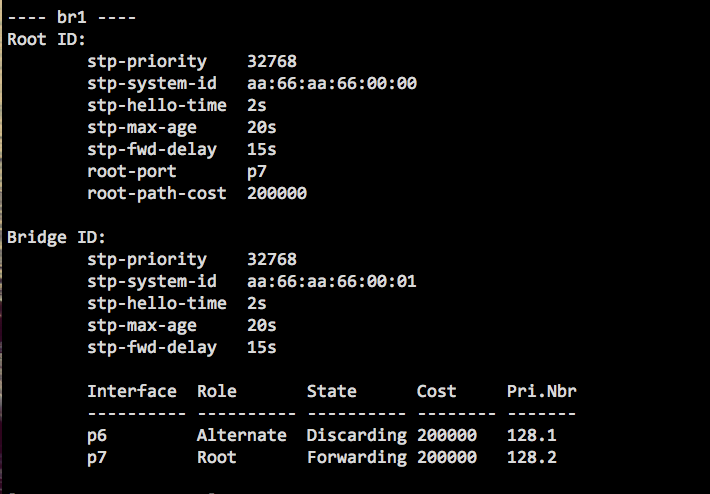Click the Interface column header
Image resolution: width=710 pixels, height=494 pixels.
[x=132, y=391]
